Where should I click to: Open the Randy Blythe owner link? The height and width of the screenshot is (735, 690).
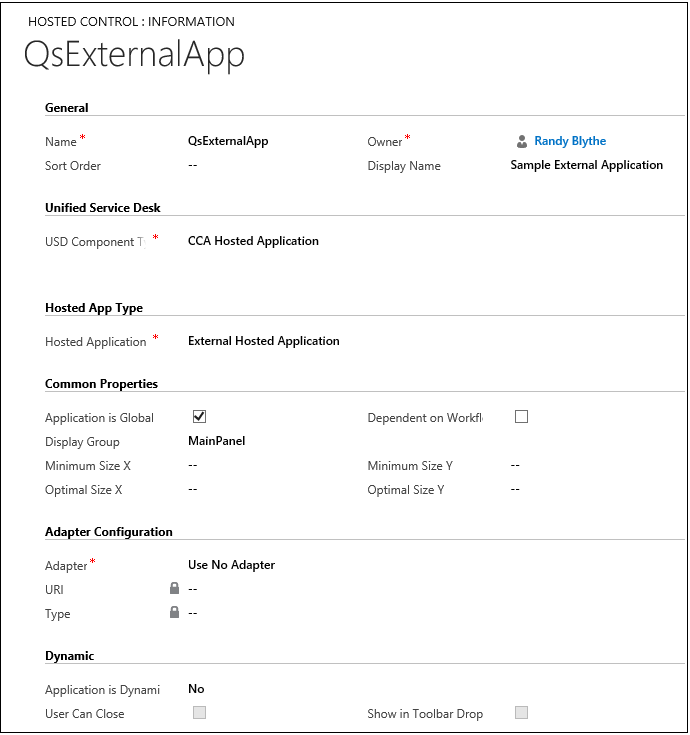point(570,141)
